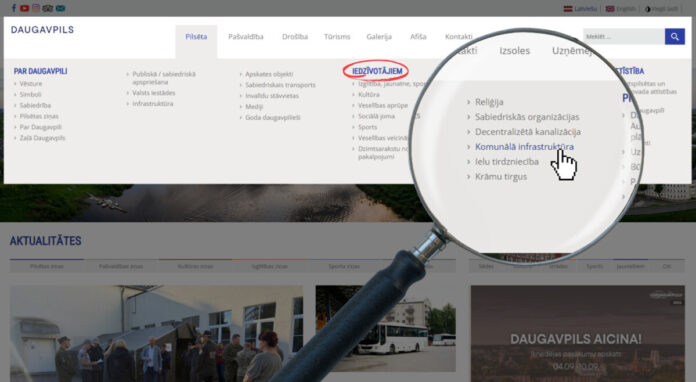
Task: Open the Kontakti menu
Action: pos(459,37)
